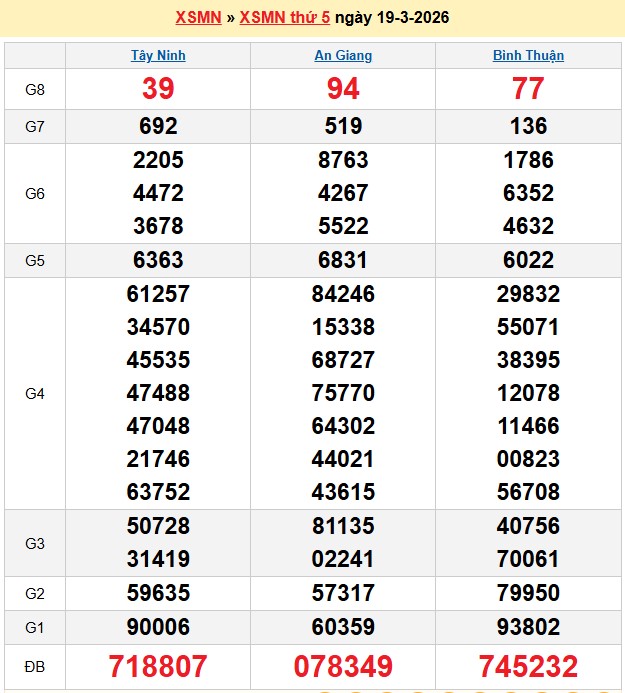Click Bình Thuận special prize 745232
The width and height of the screenshot is (625, 693).
point(528,667)
